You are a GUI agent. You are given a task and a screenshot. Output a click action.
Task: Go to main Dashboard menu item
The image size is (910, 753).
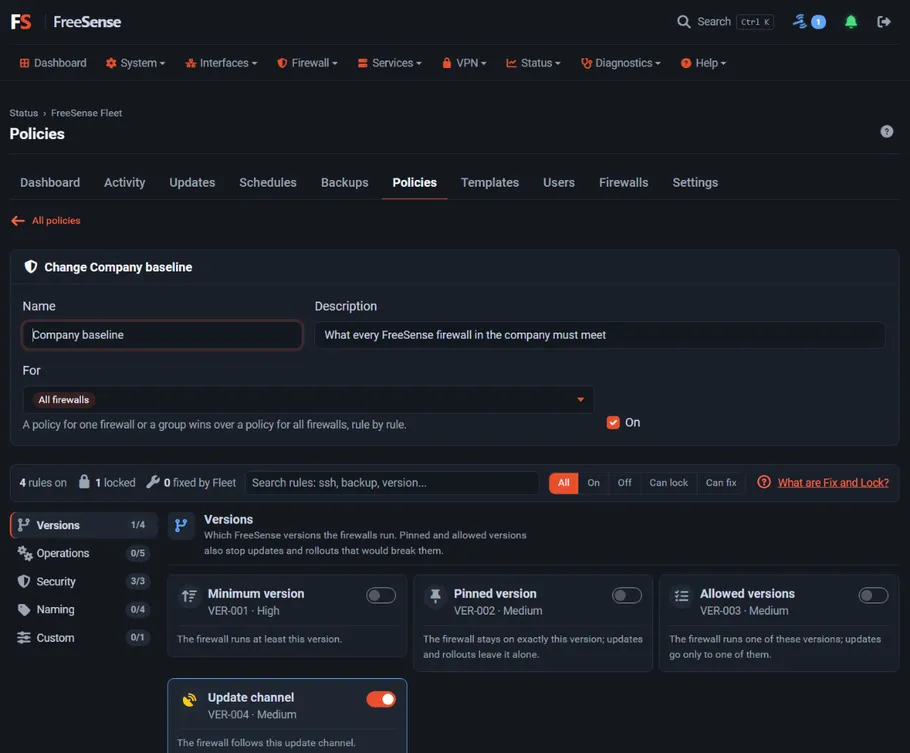click(x=53, y=63)
